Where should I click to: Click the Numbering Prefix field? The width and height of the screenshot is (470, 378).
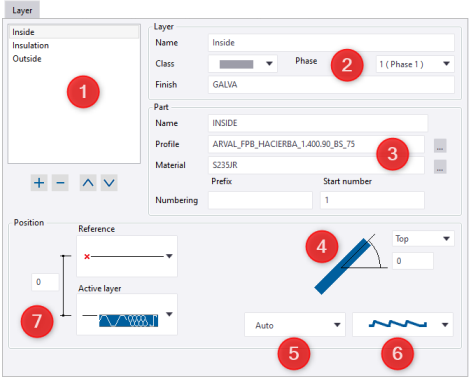pos(260,200)
